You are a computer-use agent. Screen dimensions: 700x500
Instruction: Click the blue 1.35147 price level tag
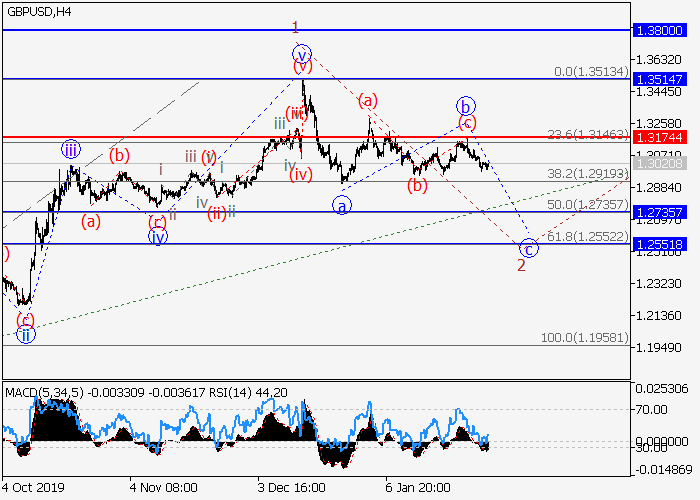(x=660, y=77)
